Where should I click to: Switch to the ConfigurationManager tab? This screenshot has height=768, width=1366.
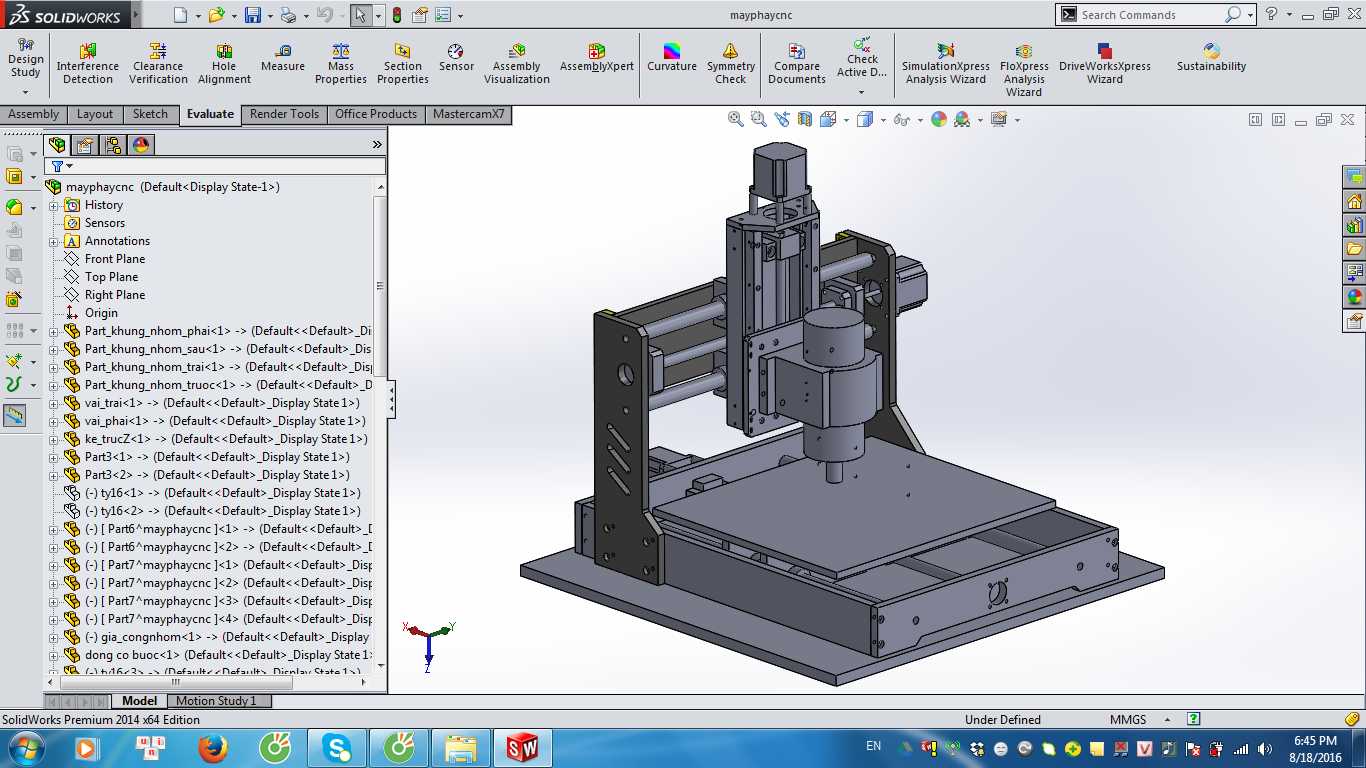click(x=113, y=144)
